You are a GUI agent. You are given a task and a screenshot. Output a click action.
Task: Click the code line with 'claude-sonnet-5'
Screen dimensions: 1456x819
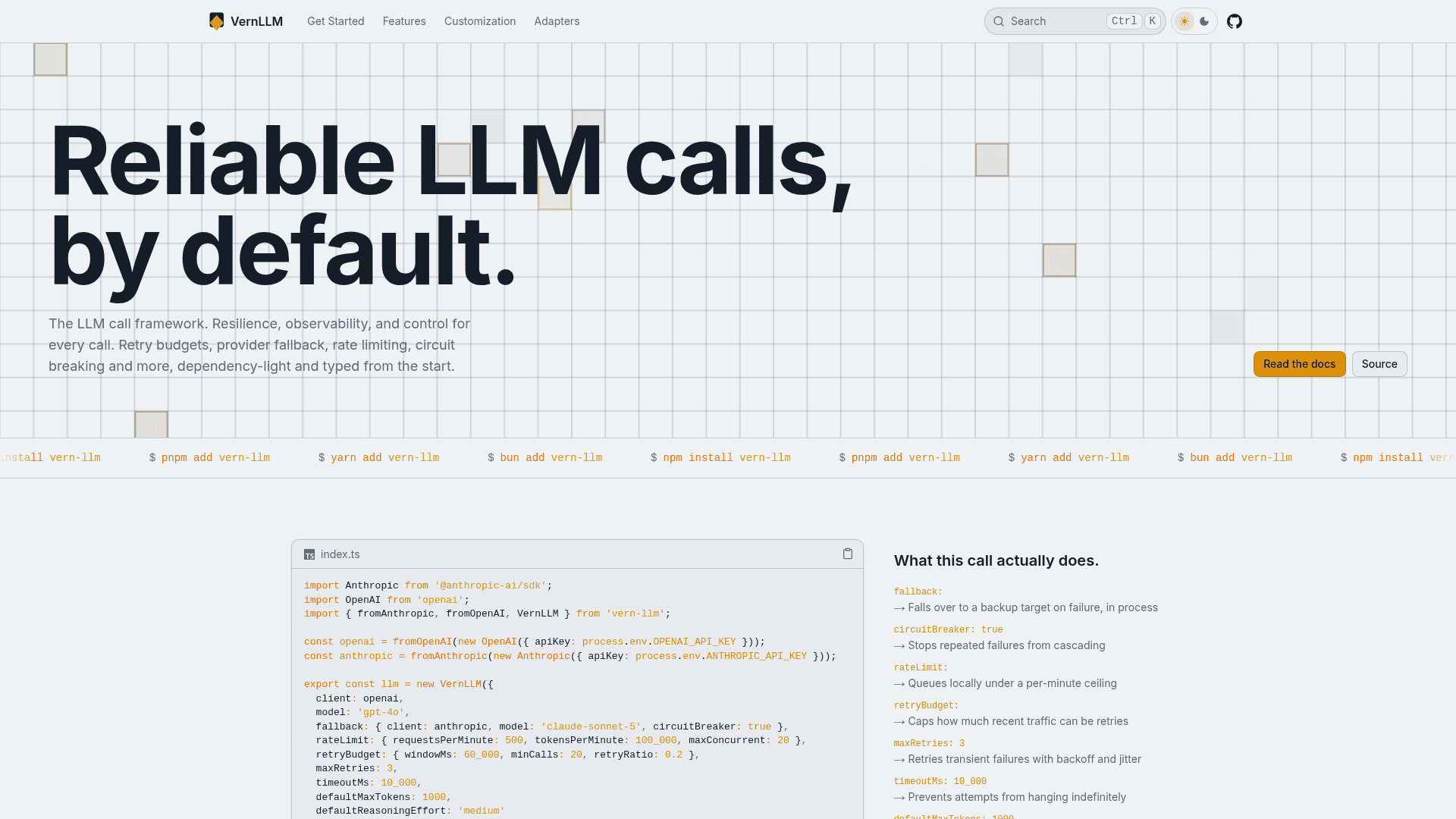click(553, 726)
